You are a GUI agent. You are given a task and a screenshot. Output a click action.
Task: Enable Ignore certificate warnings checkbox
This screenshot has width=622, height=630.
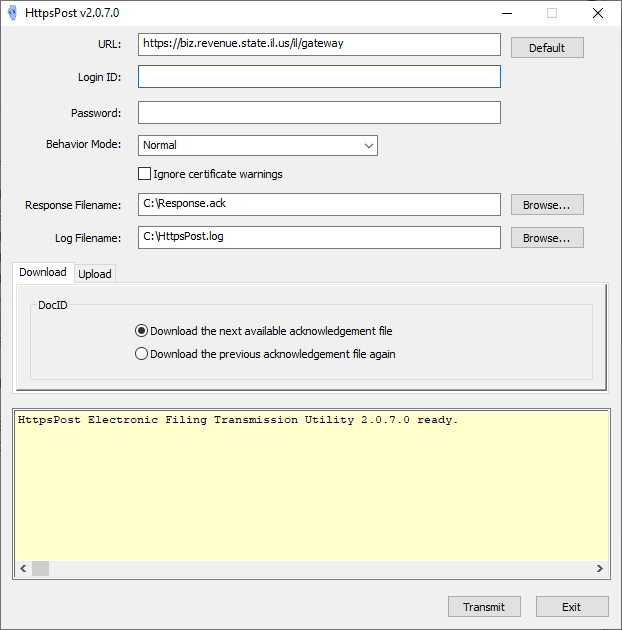[145, 174]
